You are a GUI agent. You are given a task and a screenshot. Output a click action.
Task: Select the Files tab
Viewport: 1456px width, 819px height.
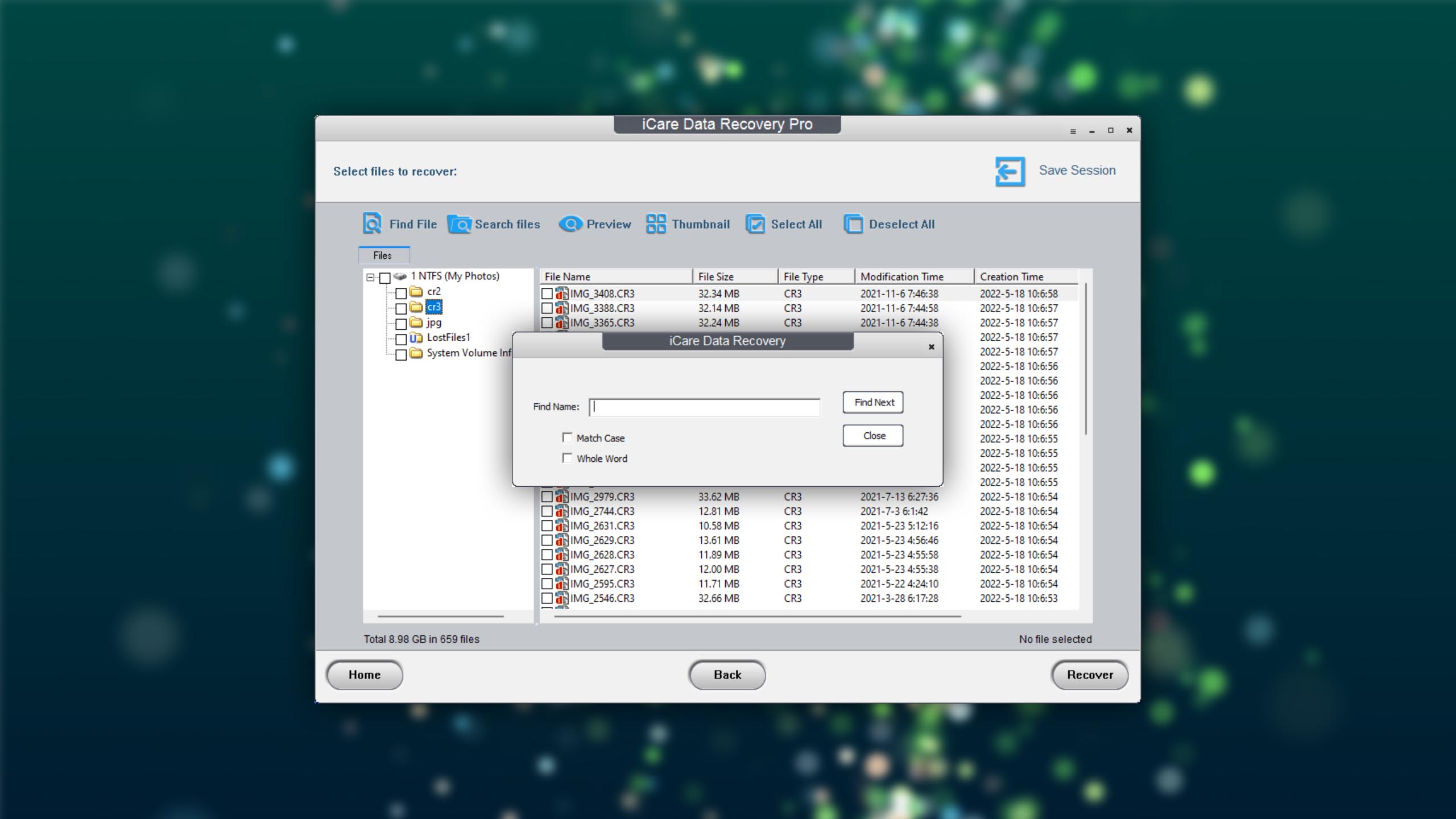click(383, 255)
